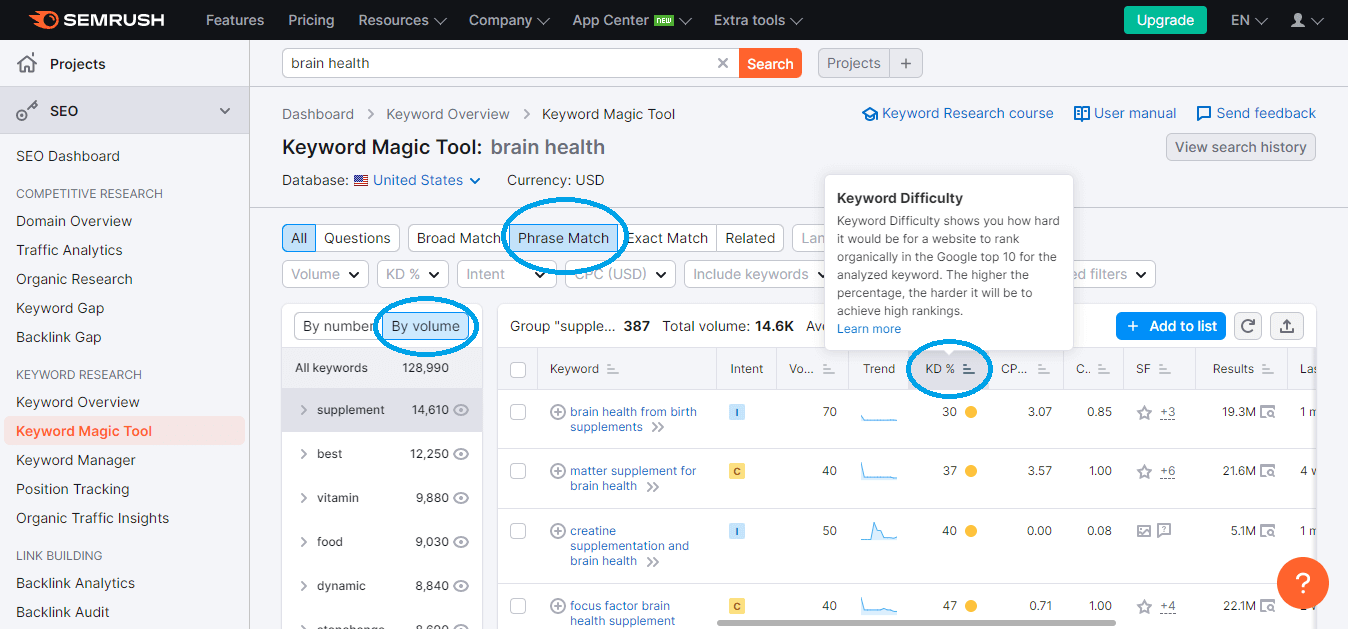The width and height of the screenshot is (1348, 629).
Task: Open the KD % filter dropdown
Action: coord(412,274)
